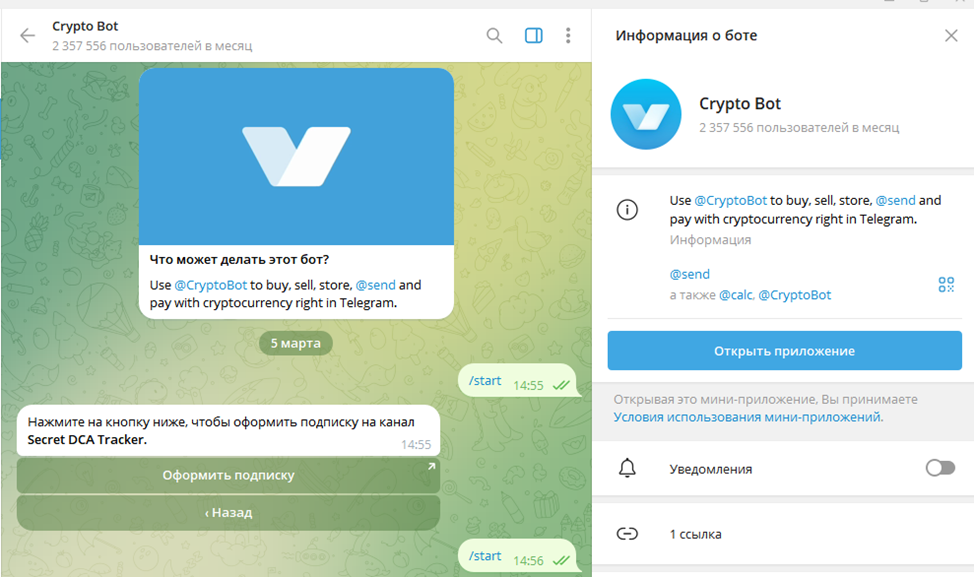
Task: Show QR code for @send username
Action: [x=946, y=284]
